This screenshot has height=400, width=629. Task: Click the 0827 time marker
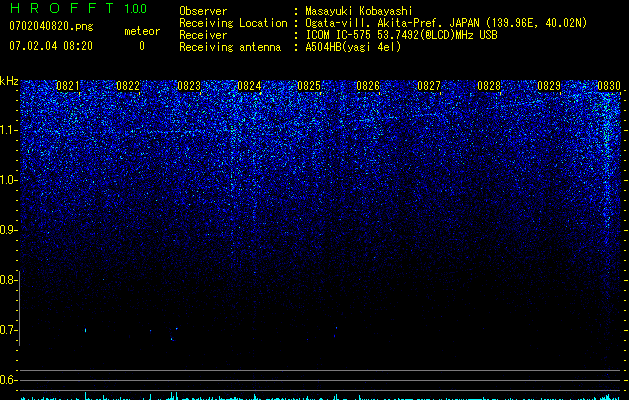tap(429, 86)
